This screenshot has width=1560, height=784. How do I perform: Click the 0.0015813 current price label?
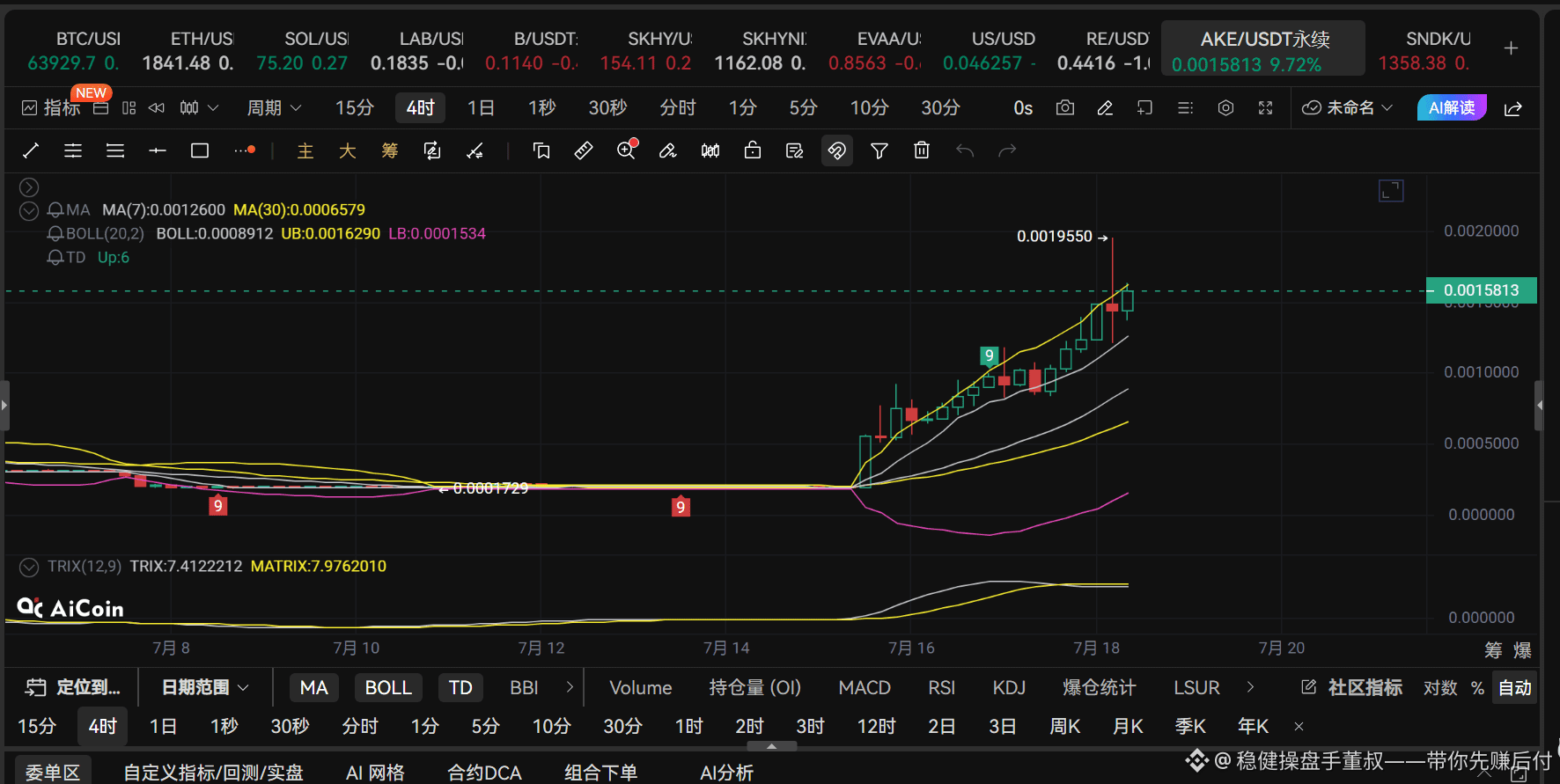[1482, 290]
